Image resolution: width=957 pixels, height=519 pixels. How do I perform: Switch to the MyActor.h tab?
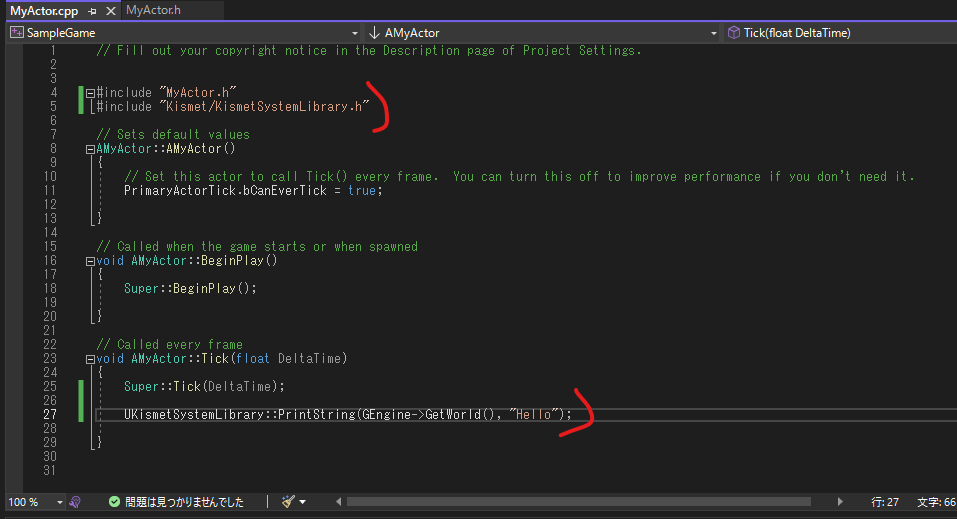[x=153, y=10]
